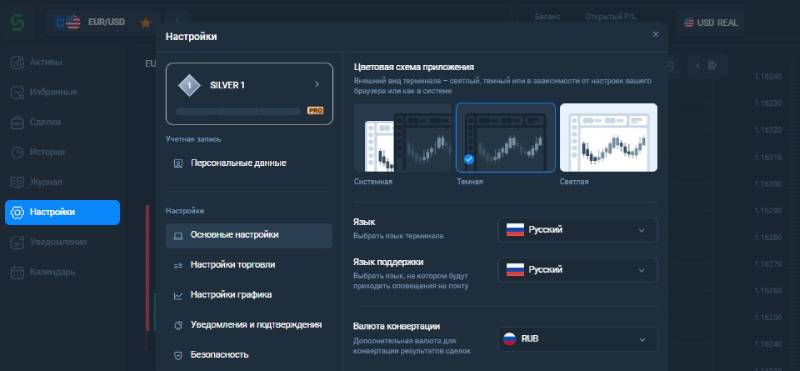Click the Светлая theme label

coord(574,182)
